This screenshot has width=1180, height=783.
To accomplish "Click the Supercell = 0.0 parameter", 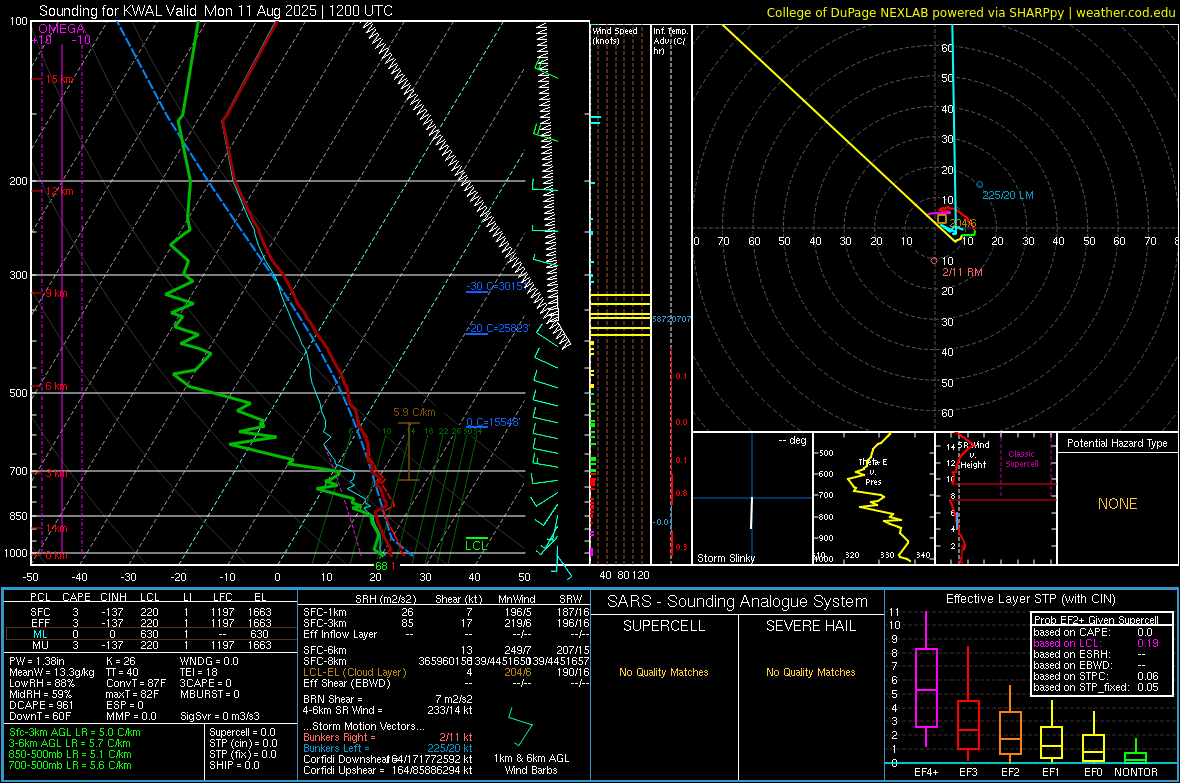I will 242,732.
